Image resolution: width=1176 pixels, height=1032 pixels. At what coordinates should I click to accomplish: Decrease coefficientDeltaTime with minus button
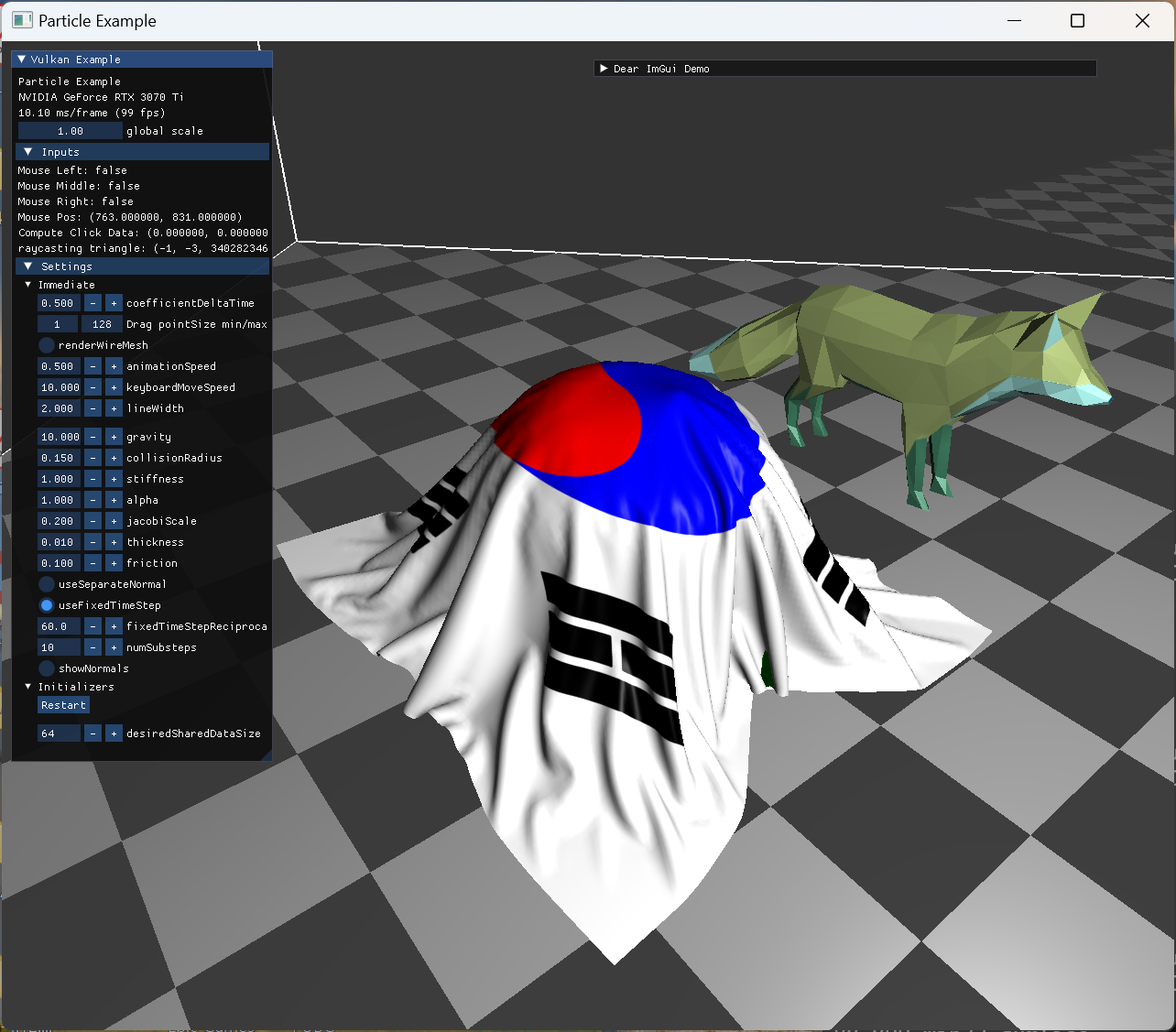click(93, 303)
